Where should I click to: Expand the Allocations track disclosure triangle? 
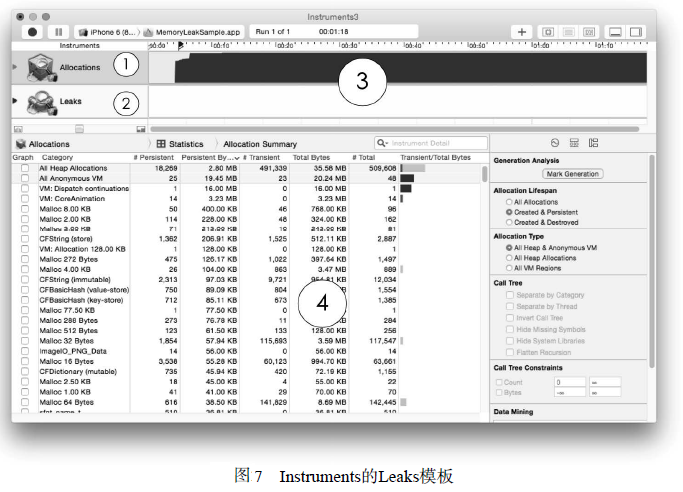pyautogui.click(x=14, y=67)
